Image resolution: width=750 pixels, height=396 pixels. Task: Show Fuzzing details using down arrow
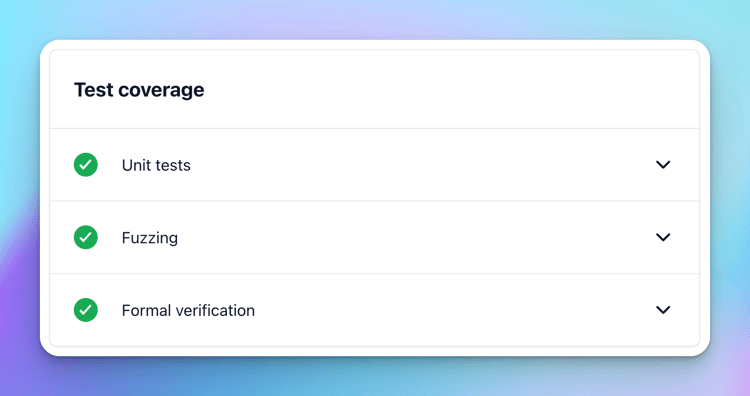(x=663, y=237)
